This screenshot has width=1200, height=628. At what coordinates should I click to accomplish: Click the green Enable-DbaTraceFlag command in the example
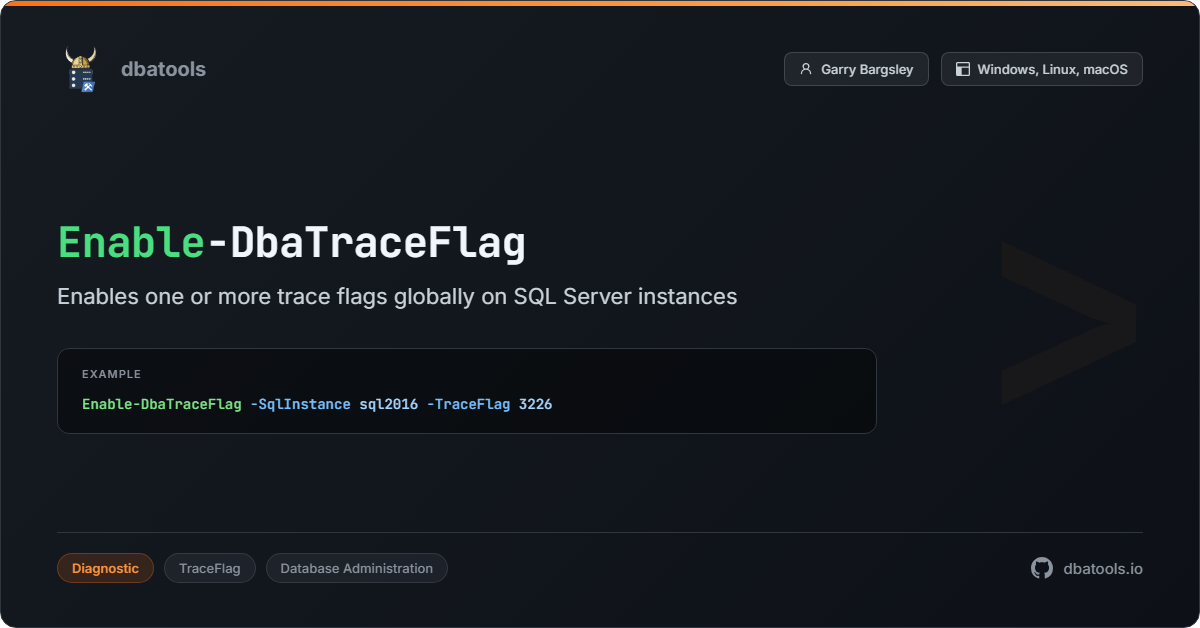tap(161, 404)
